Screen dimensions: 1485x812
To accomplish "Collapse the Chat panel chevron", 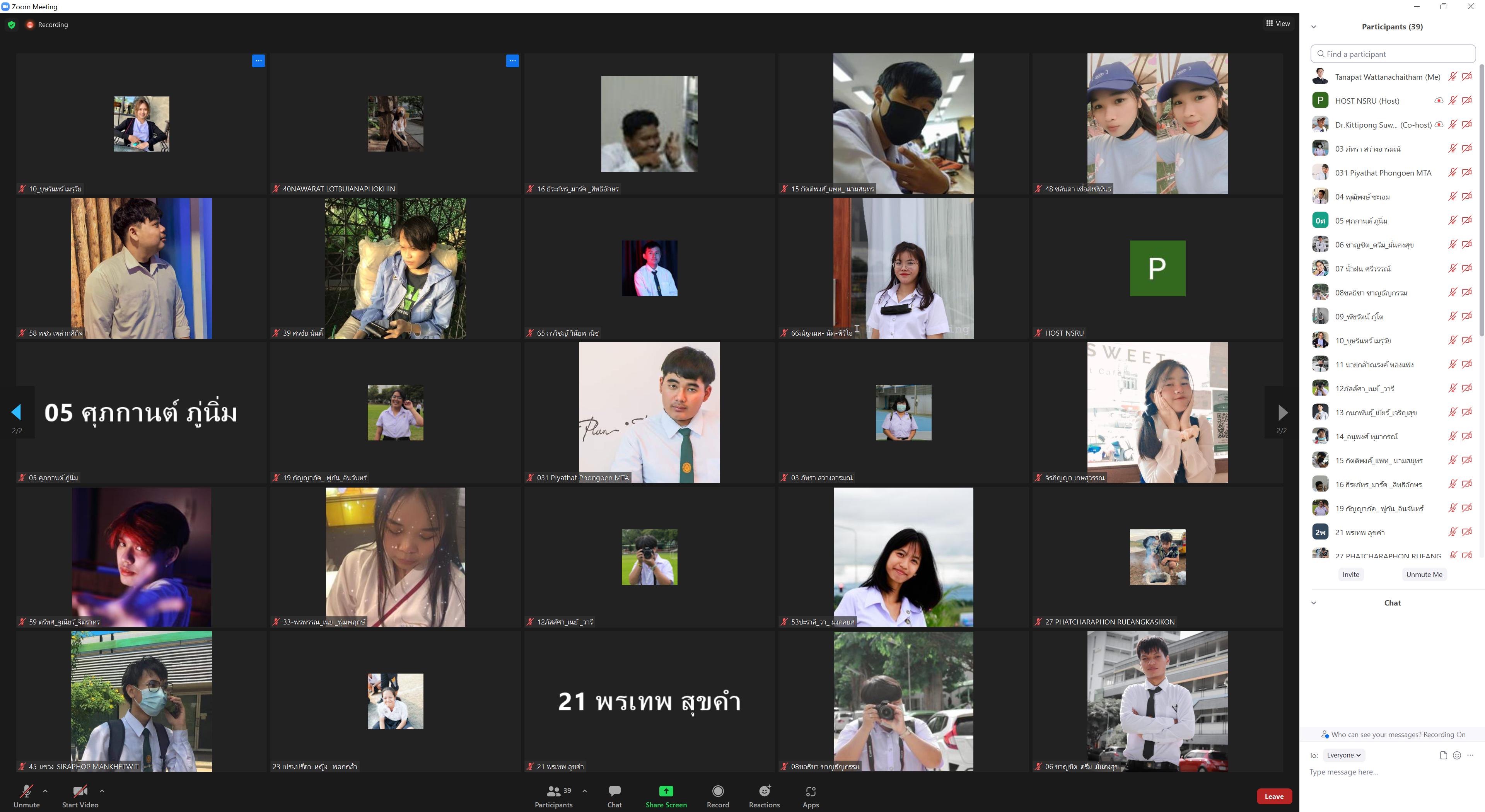I will (1314, 603).
